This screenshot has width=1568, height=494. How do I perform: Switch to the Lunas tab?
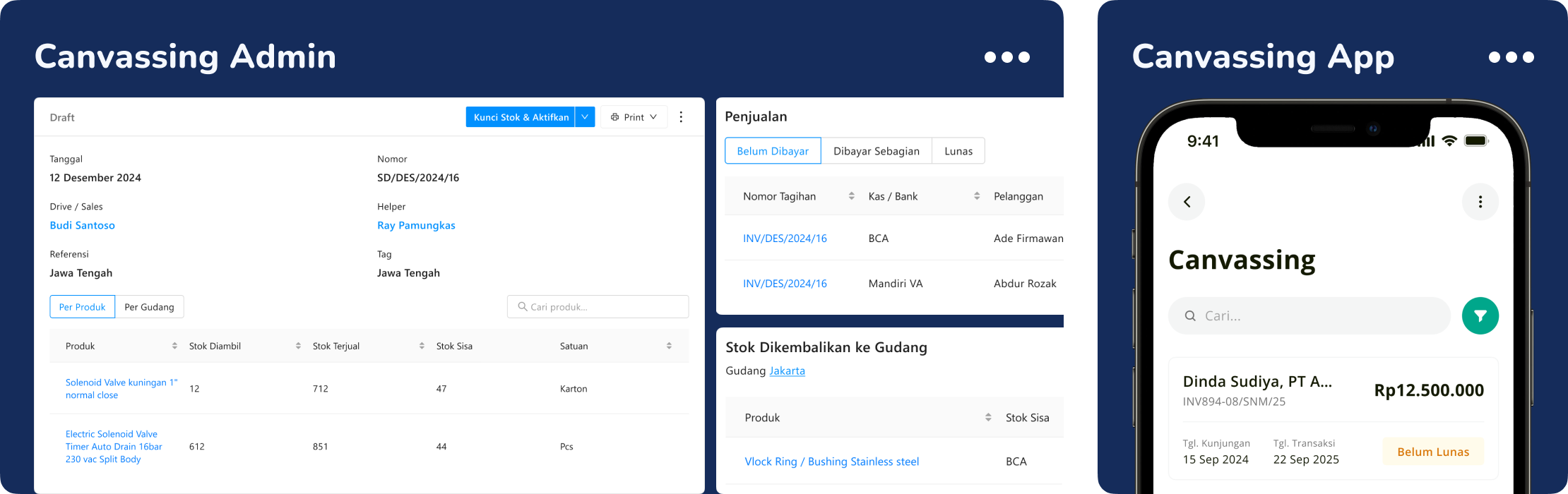pyautogui.click(x=958, y=151)
